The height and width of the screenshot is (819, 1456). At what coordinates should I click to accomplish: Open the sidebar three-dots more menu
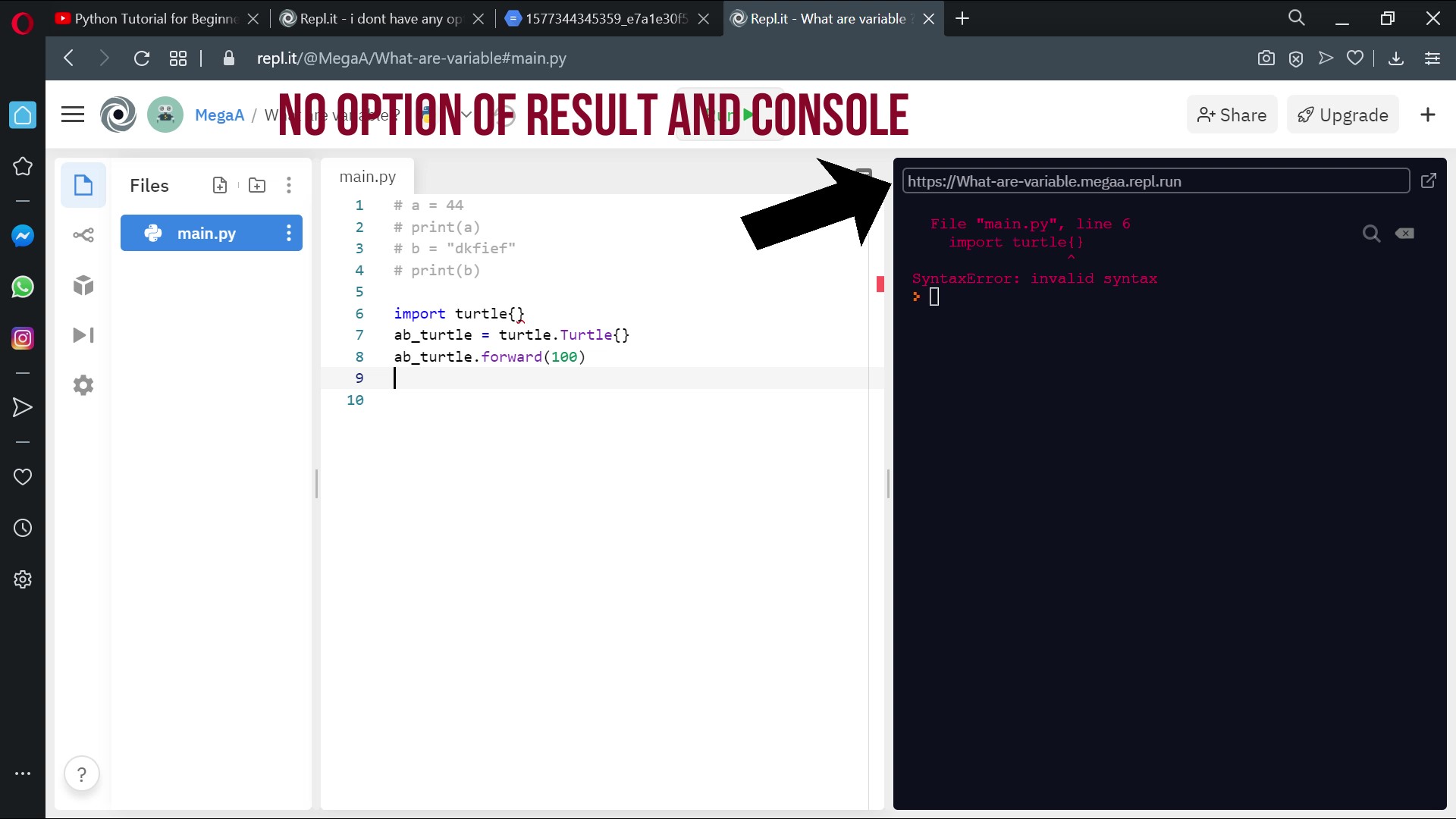[x=23, y=773]
